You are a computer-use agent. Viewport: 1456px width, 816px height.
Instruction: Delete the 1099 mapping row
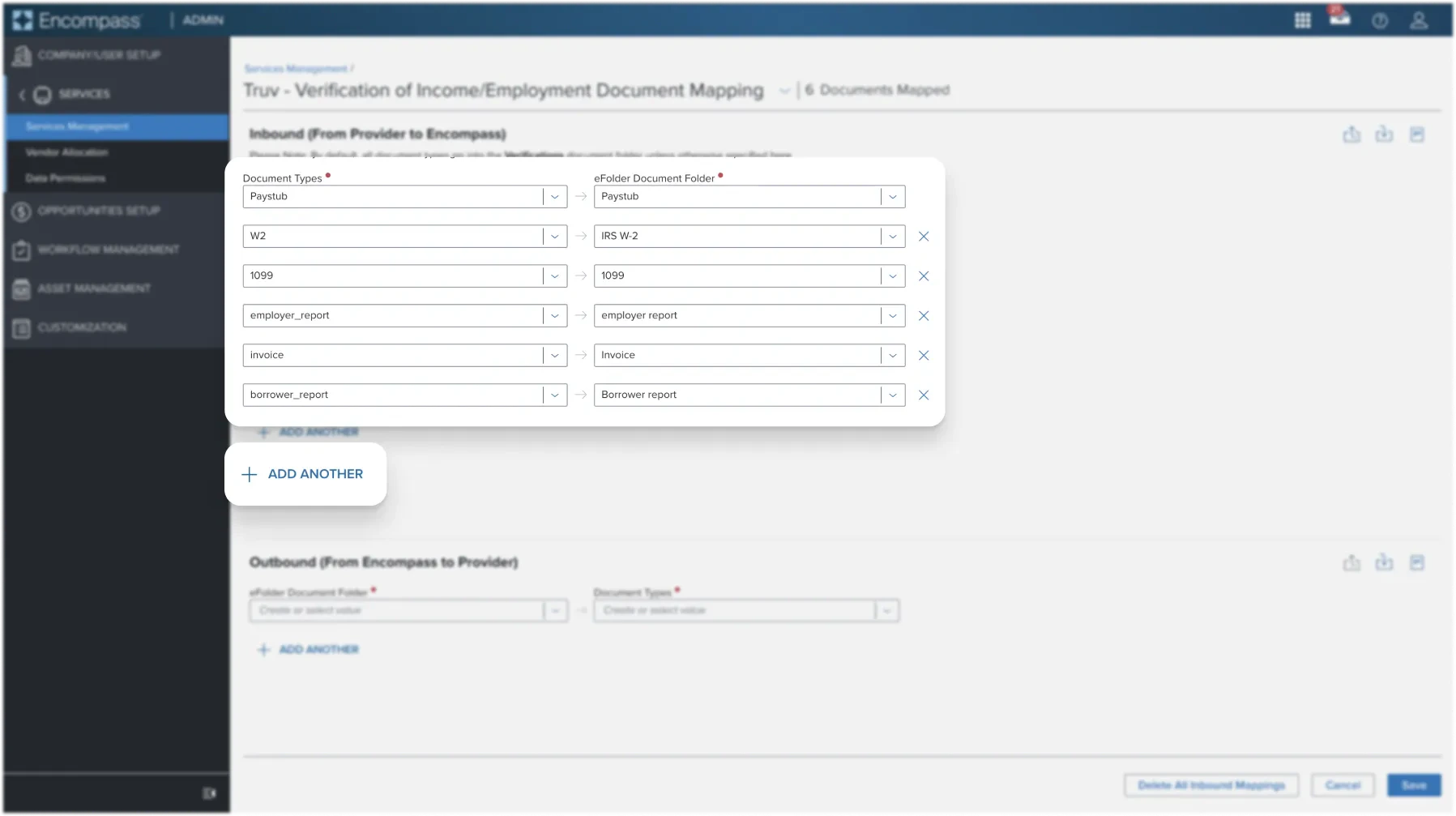pos(924,276)
